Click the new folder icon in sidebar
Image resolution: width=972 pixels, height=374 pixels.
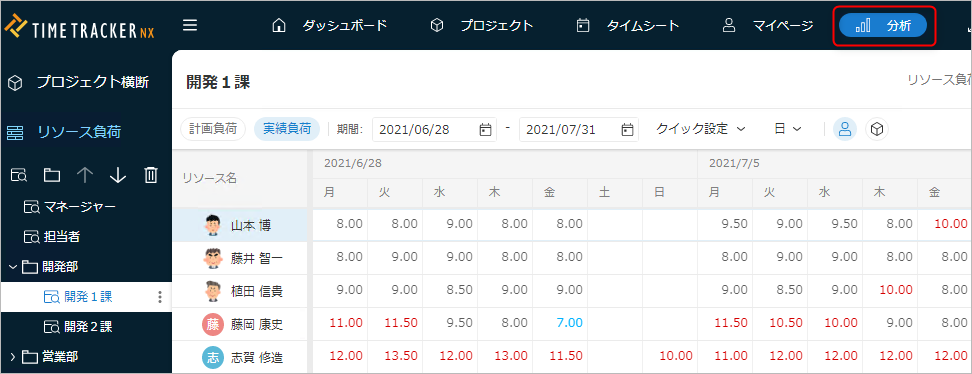51,176
